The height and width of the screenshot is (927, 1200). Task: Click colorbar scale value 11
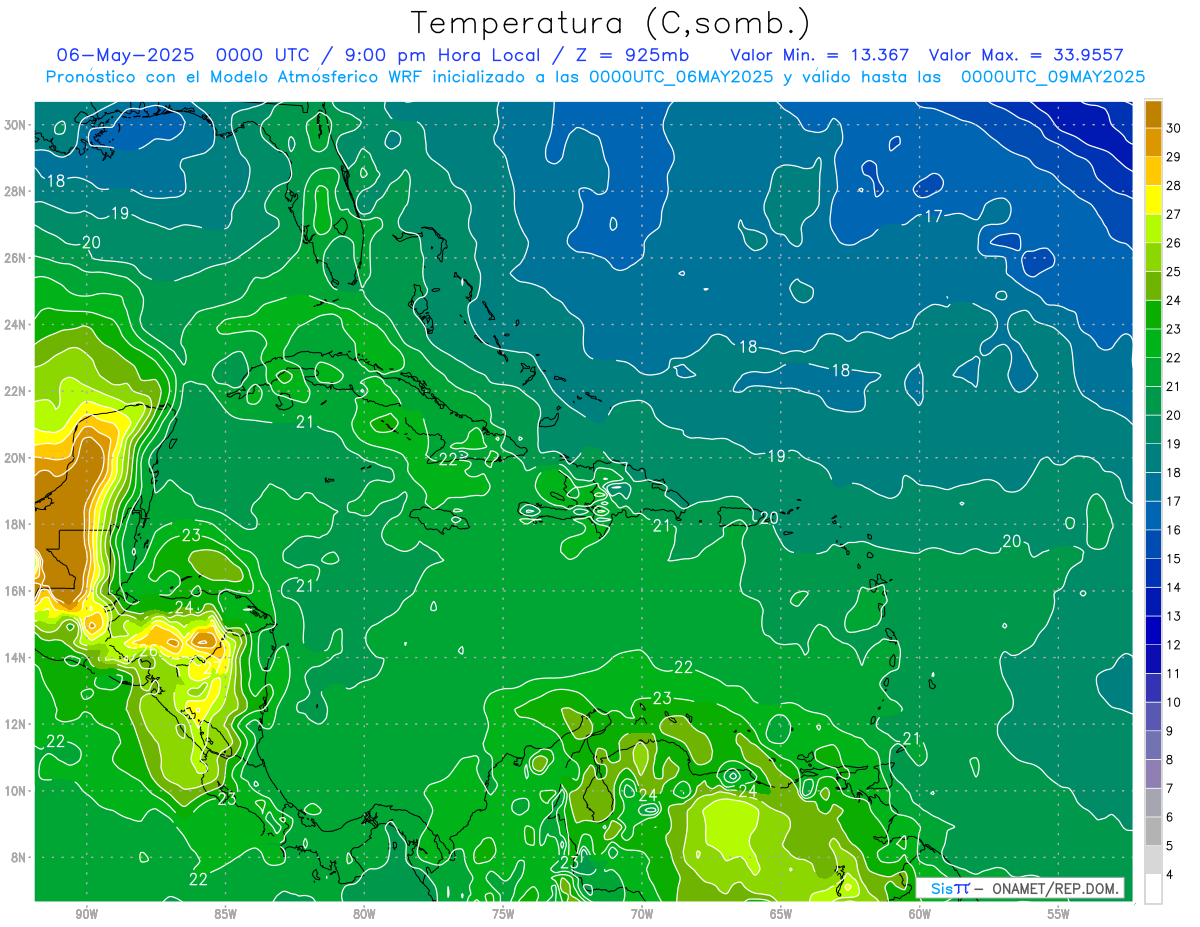pyautogui.click(x=1174, y=673)
